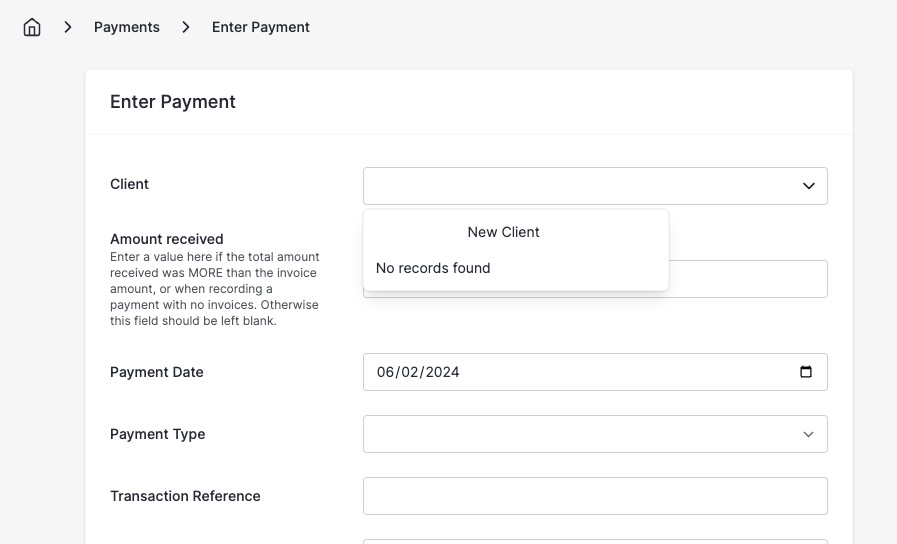Image resolution: width=897 pixels, height=544 pixels.
Task: Open the Payments breadcrumb link
Action: click(x=126, y=27)
